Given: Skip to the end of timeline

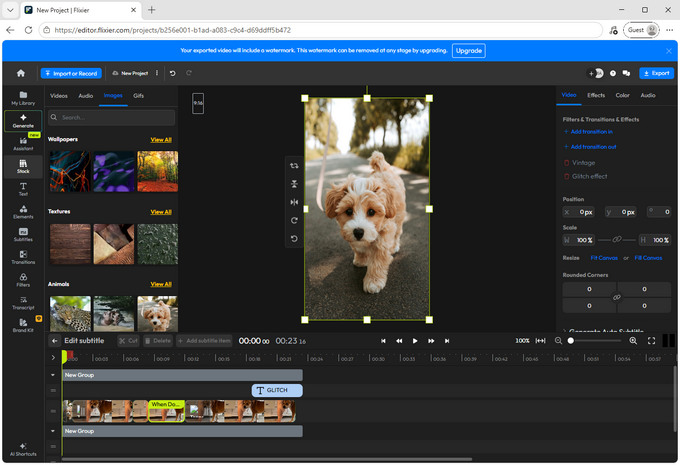Looking at the screenshot, I should click(x=447, y=341).
